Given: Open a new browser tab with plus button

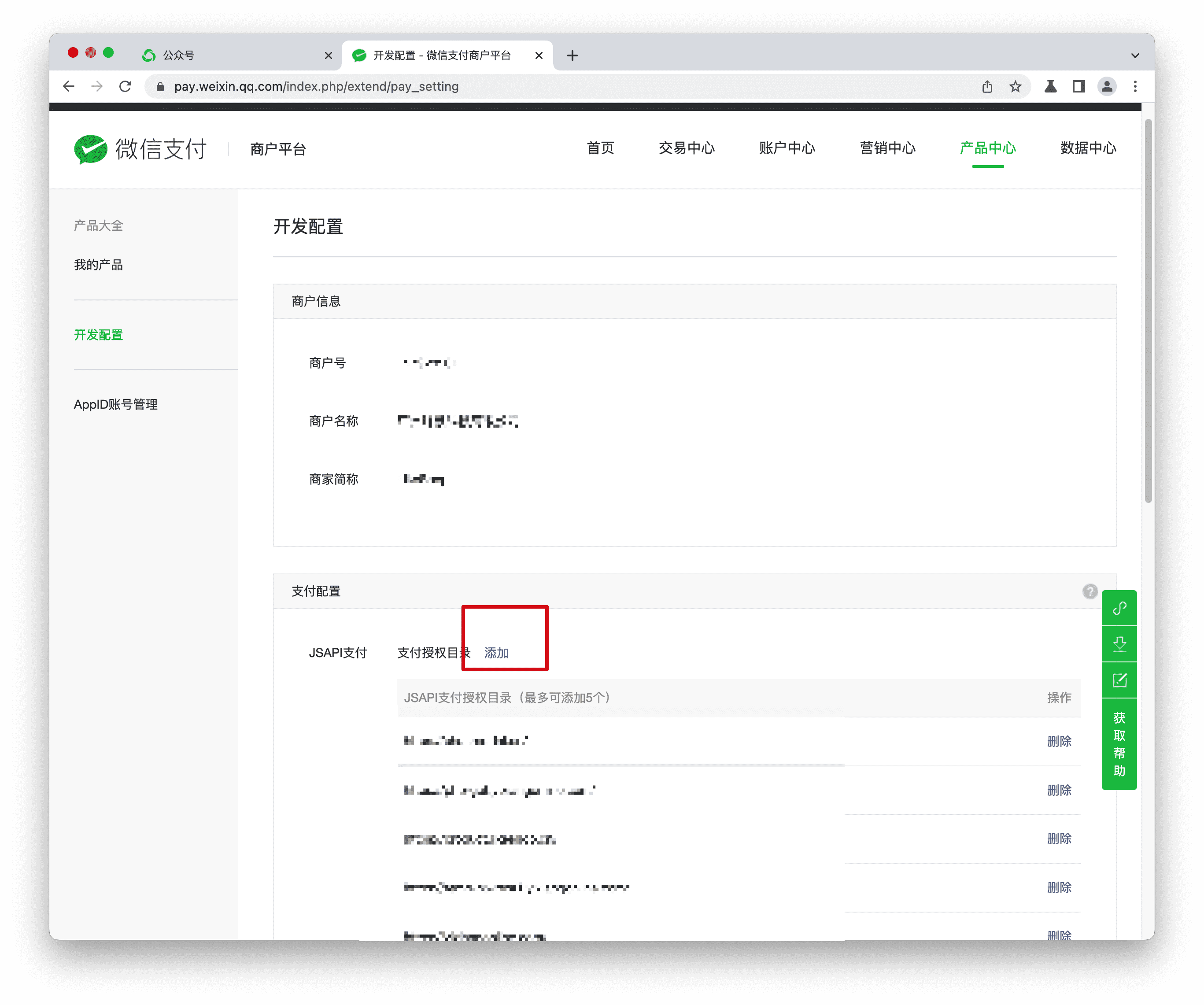Looking at the screenshot, I should tap(572, 55).
